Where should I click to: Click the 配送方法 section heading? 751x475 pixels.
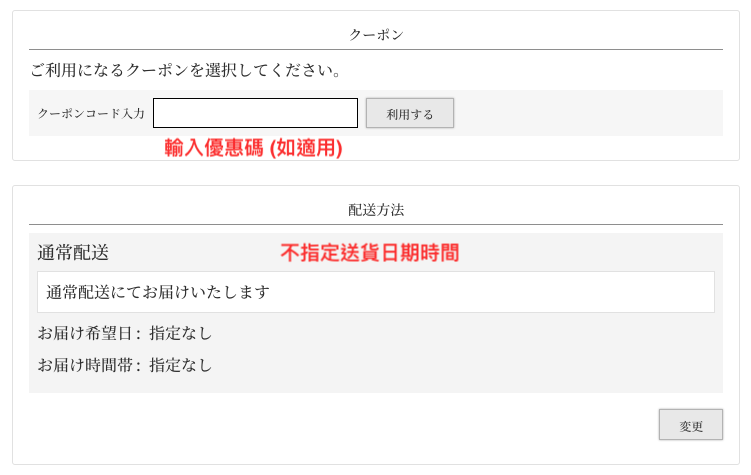point(376,210)
